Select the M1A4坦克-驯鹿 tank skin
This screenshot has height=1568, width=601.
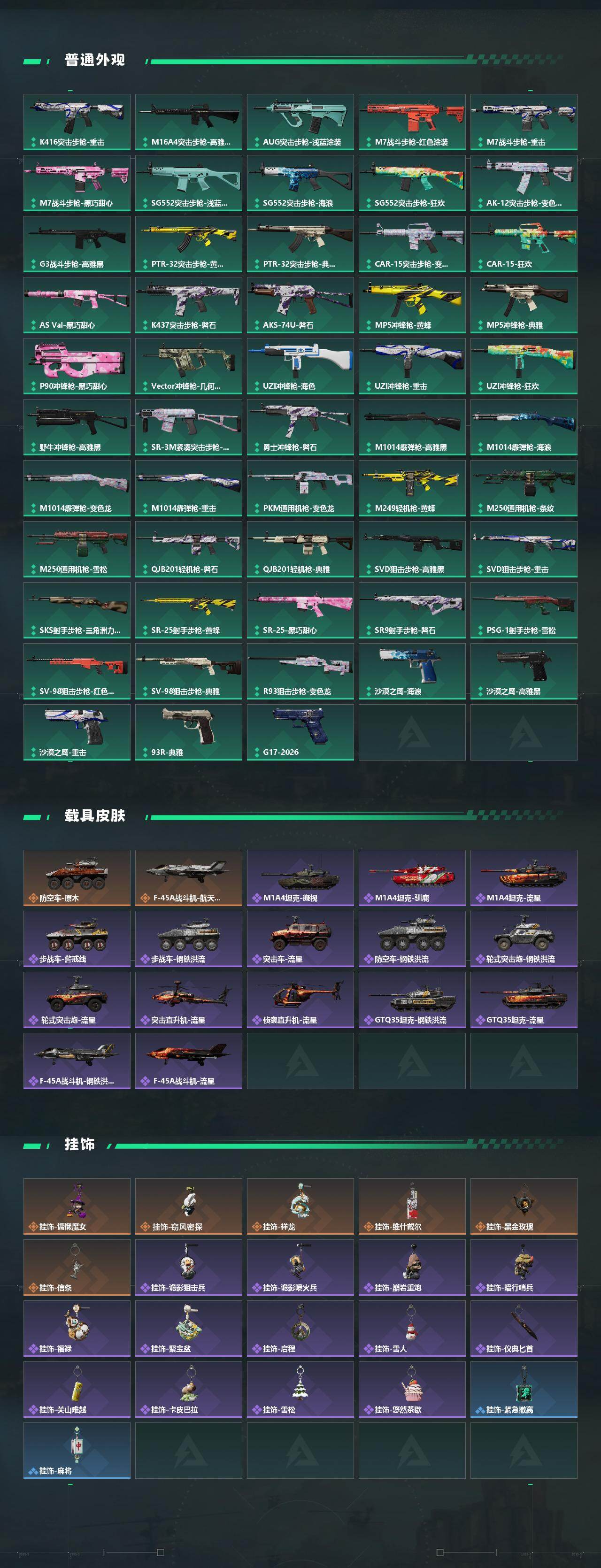pos(412,878)
